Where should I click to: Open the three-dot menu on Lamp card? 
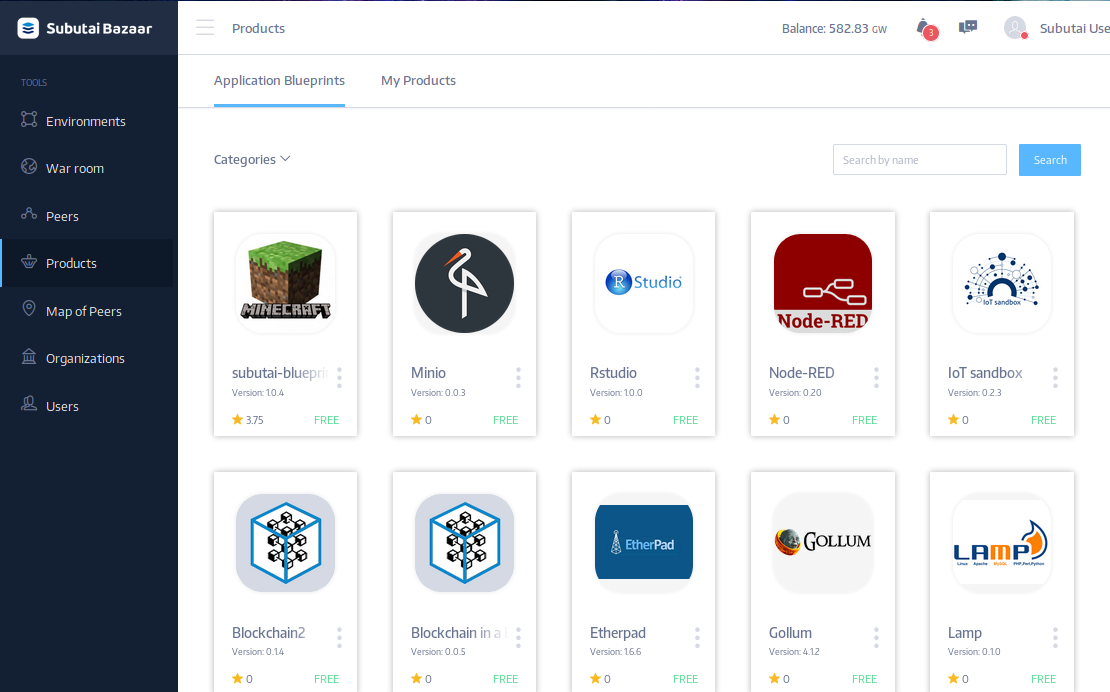pyautogui.click(x=1055, y=638)
